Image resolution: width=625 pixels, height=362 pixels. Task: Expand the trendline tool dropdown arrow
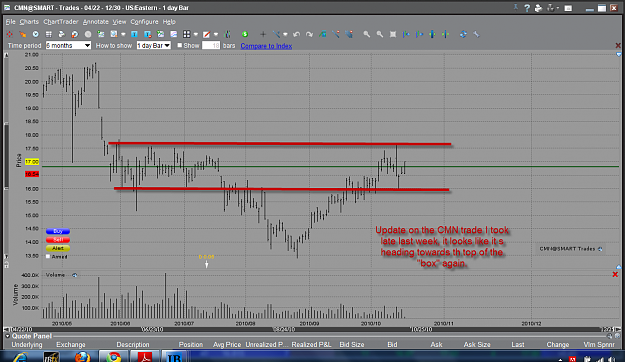point(285,34)
